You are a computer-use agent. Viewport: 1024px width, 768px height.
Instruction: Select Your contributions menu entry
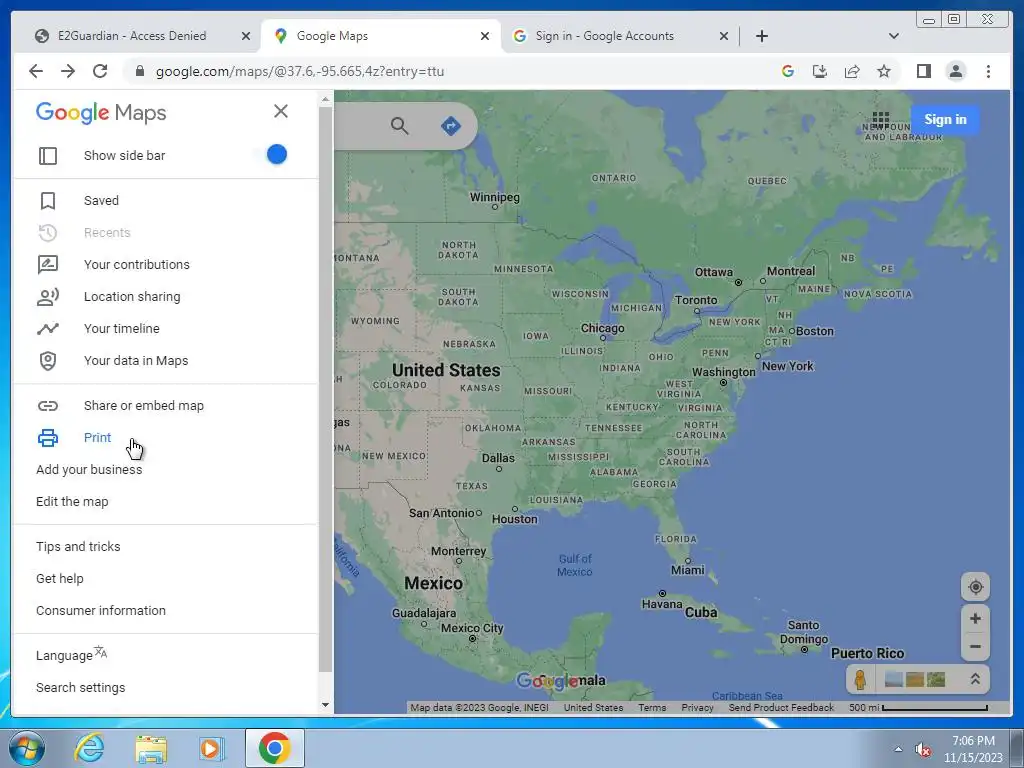point(136,264)
